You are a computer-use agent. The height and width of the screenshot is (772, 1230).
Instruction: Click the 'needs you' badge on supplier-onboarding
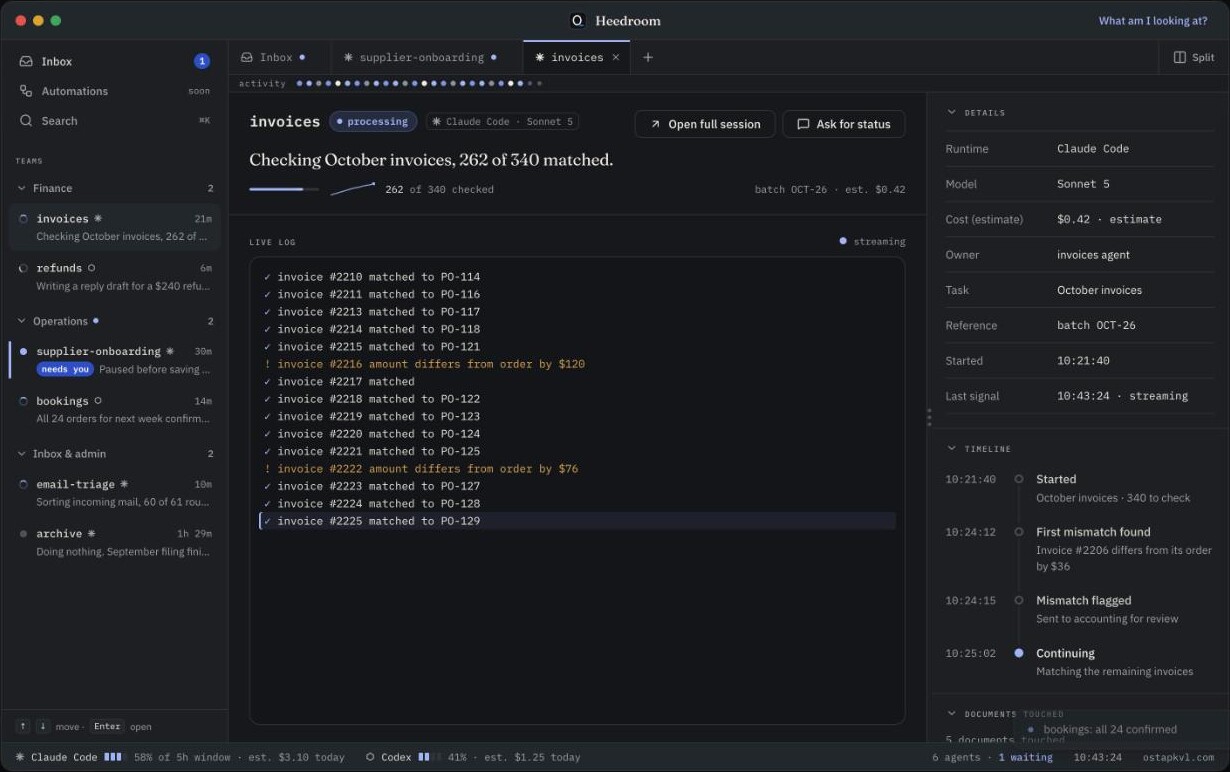point(65,369)
